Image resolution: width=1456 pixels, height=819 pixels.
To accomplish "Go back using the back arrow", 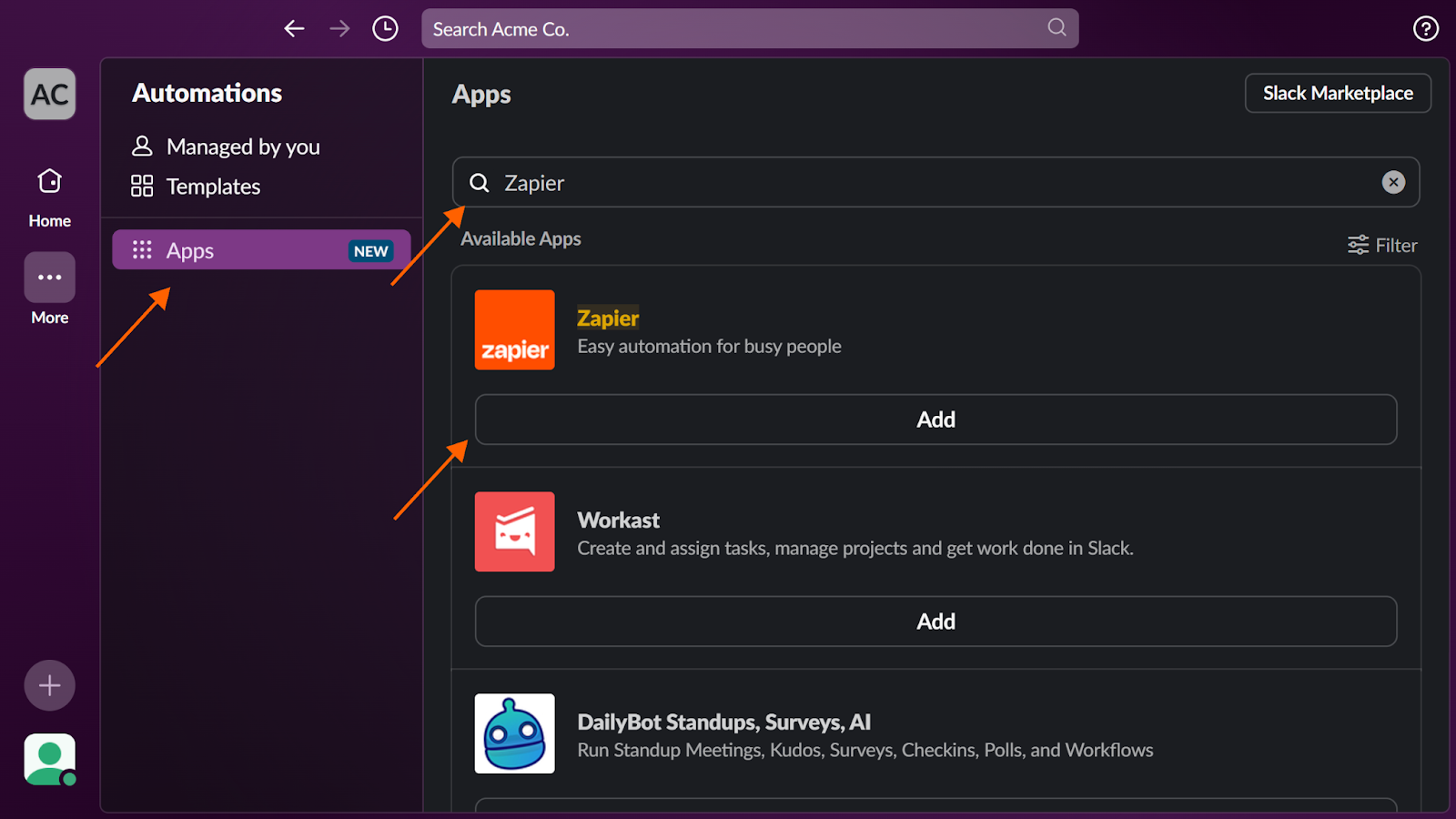I will coord(294,29).
